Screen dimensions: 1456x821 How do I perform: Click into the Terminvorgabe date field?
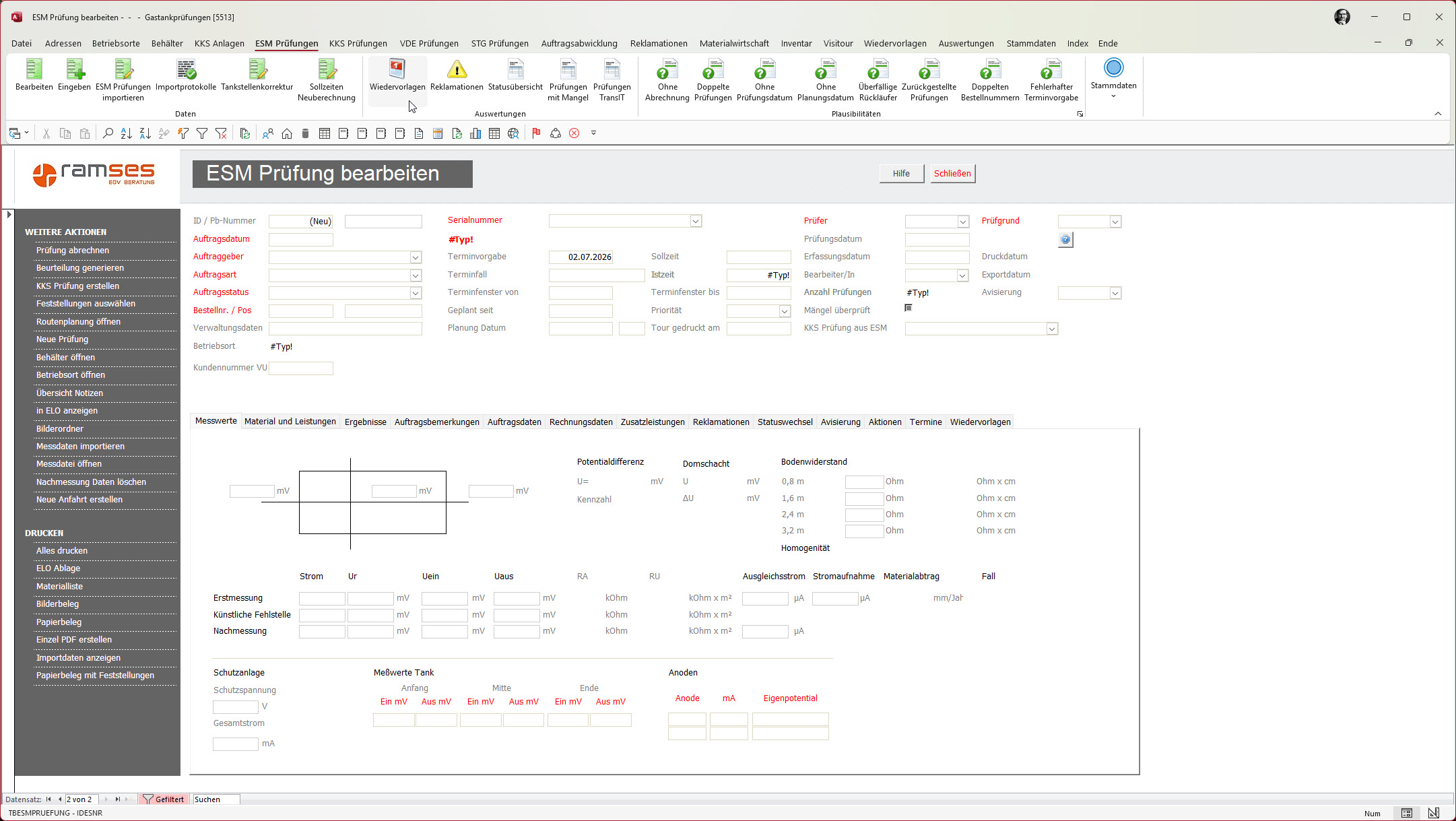coord(581,257)
